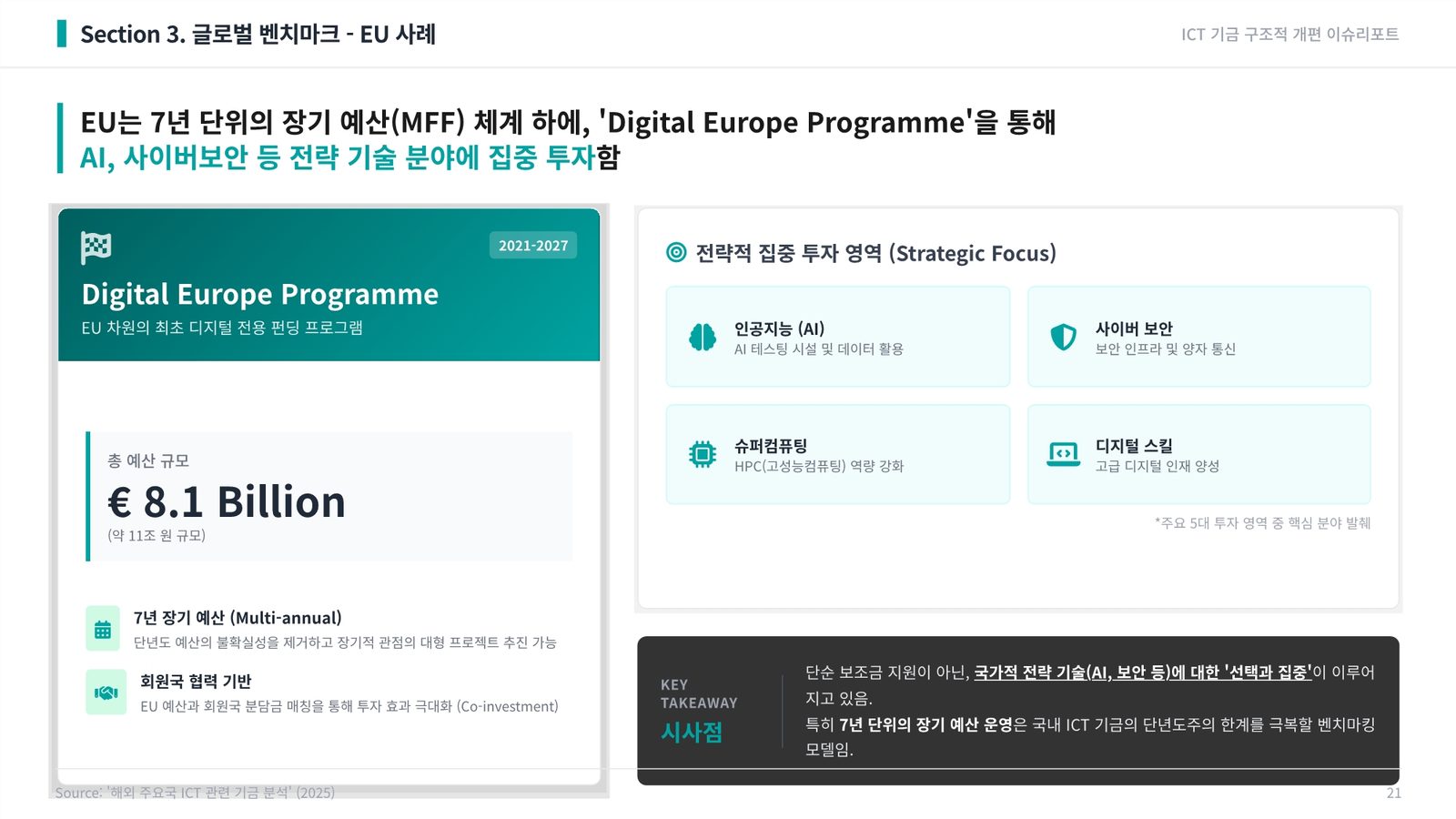1456x819 pixels.
Task: Click the 회원국 협력 기반 heading
Action: coord(196,682)
